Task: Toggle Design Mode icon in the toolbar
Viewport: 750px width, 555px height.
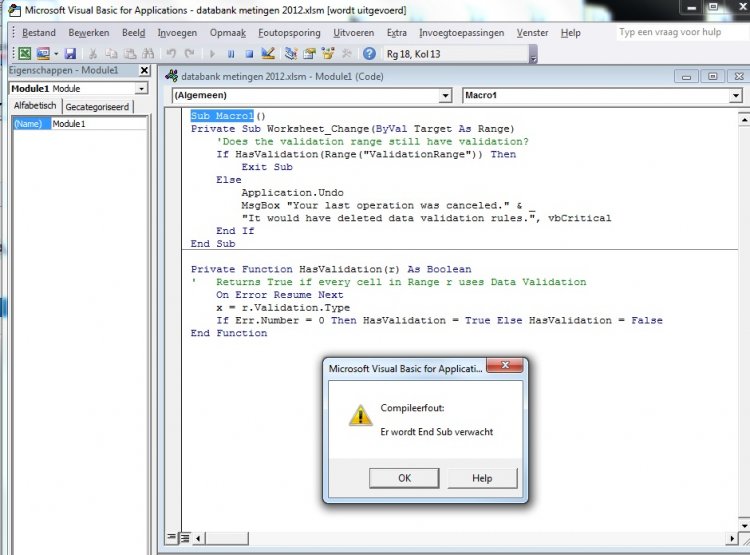Action: tap(268, 53)
